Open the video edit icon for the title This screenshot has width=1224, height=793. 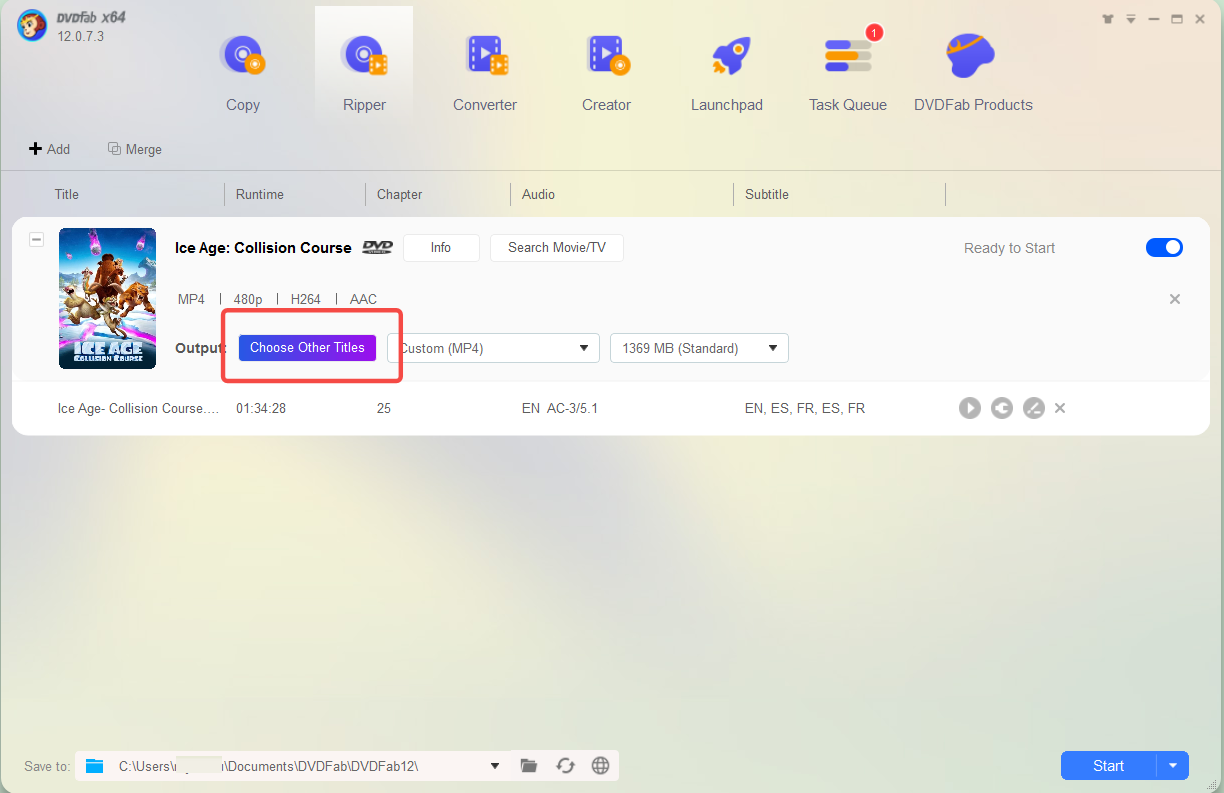[1034, 408]
